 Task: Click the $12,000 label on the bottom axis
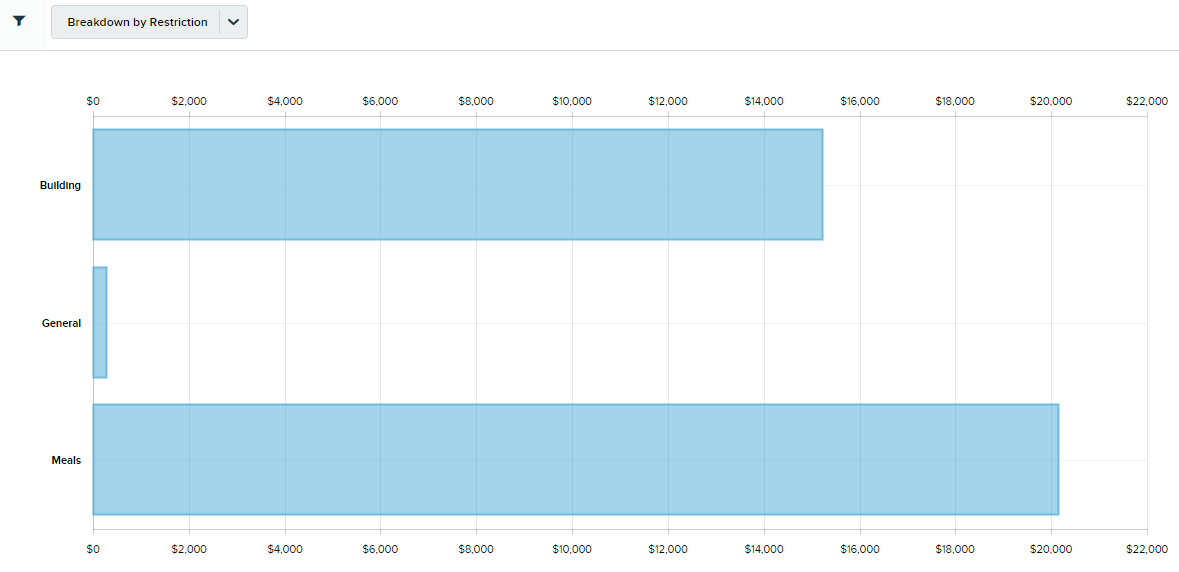tap(668, 549)
